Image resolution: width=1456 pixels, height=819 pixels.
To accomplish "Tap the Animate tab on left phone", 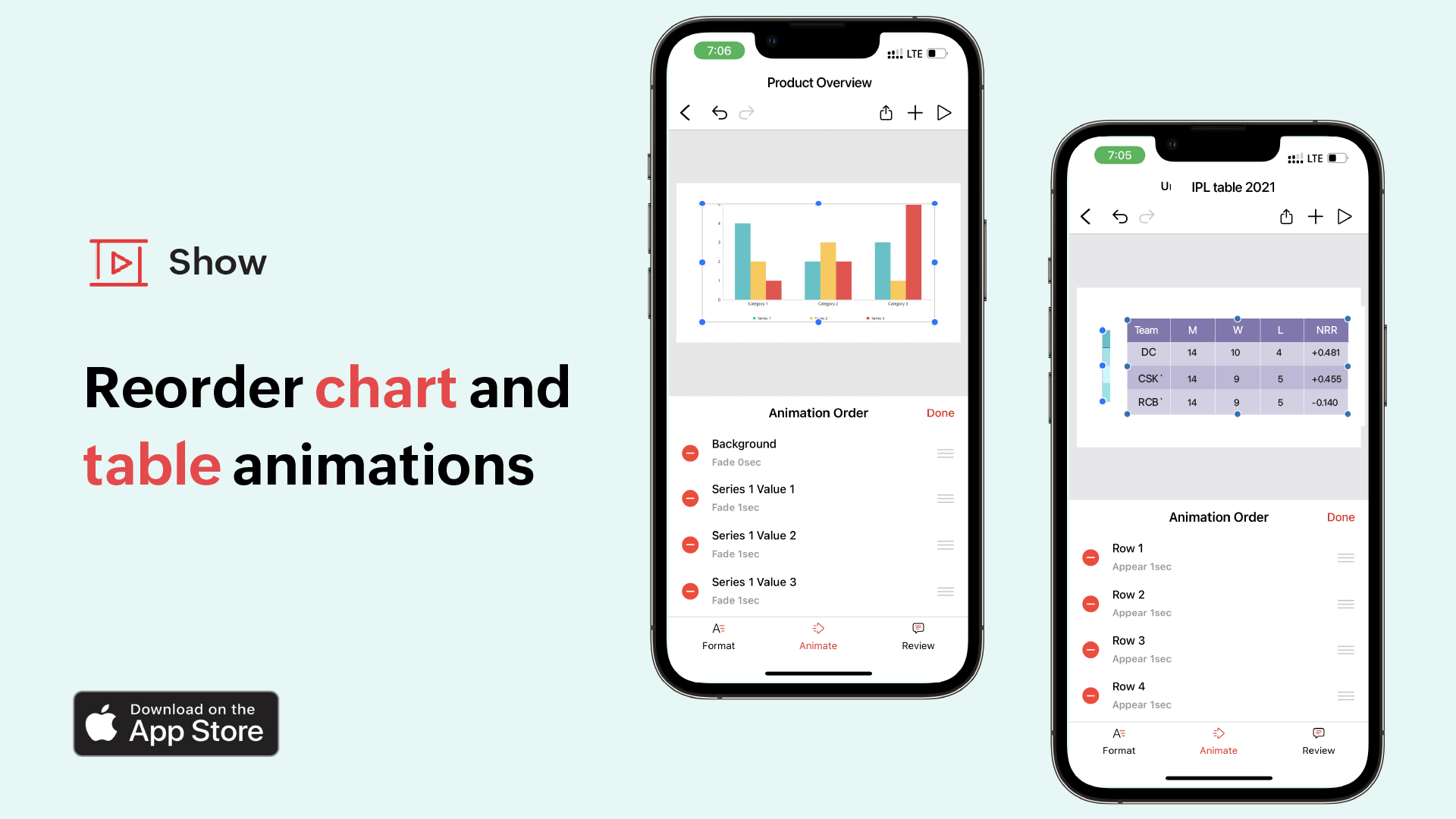I will pos(817,635).
